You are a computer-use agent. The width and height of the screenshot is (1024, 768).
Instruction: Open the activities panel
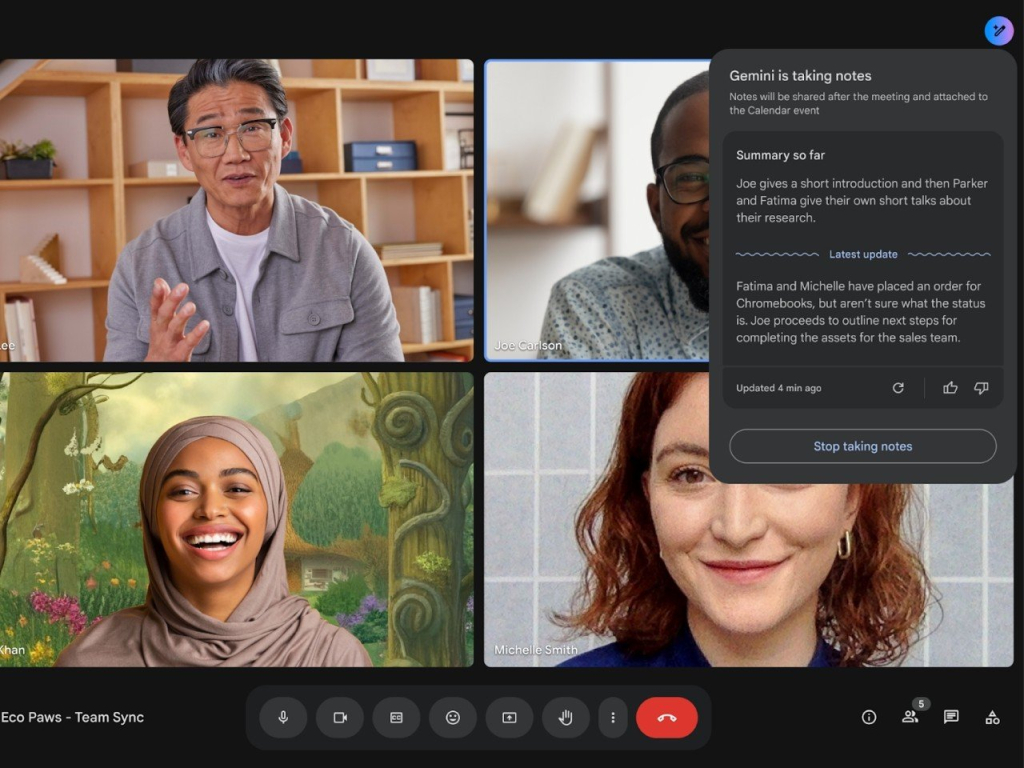(993, 717)
